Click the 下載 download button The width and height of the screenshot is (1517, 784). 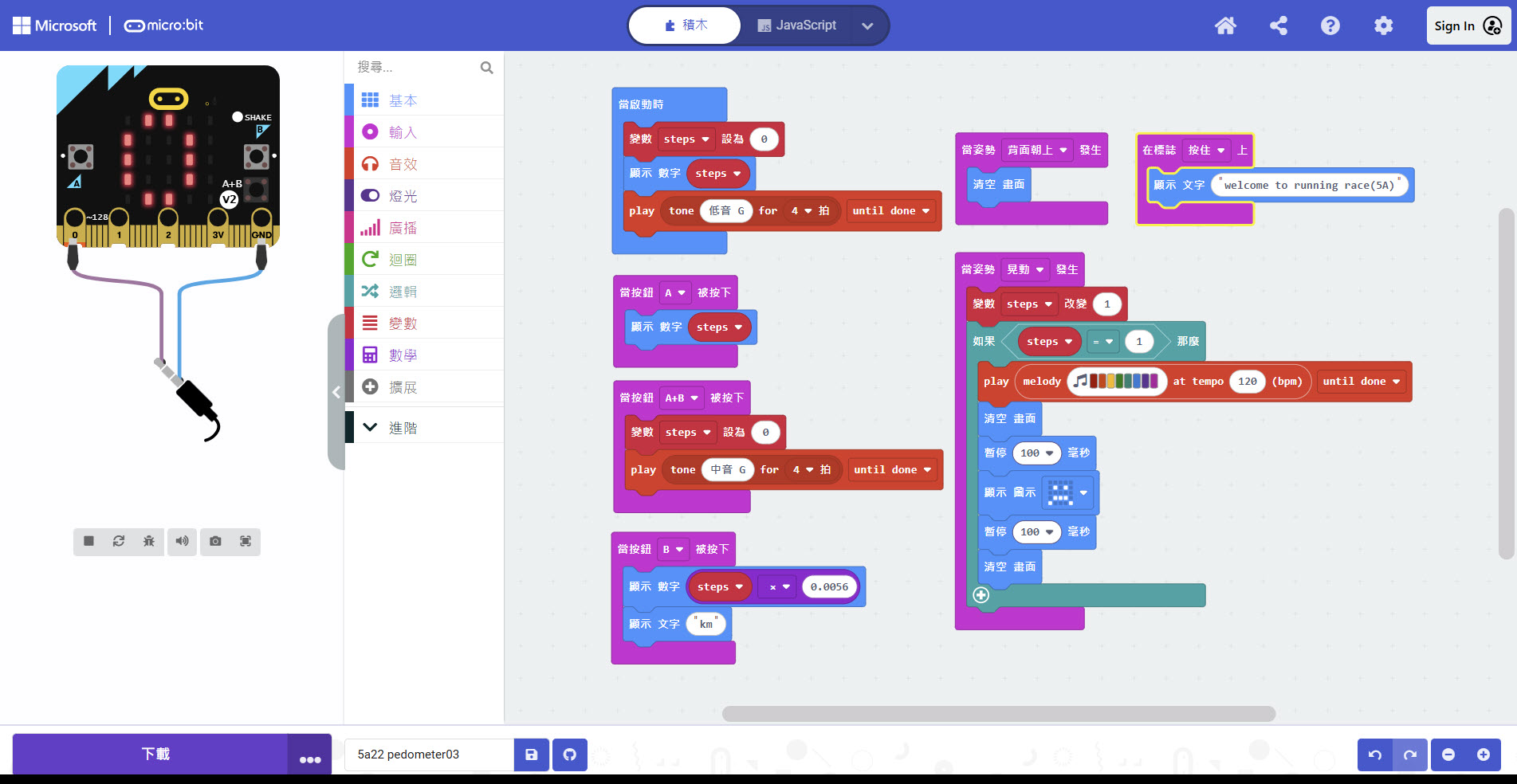(x=155, y=754)
